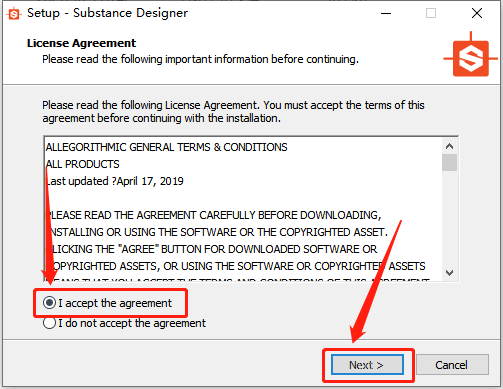Click the 'Last updated ?April 17, 2019' line
Viewport: 503px width, 389px height.
coord(114,181)
